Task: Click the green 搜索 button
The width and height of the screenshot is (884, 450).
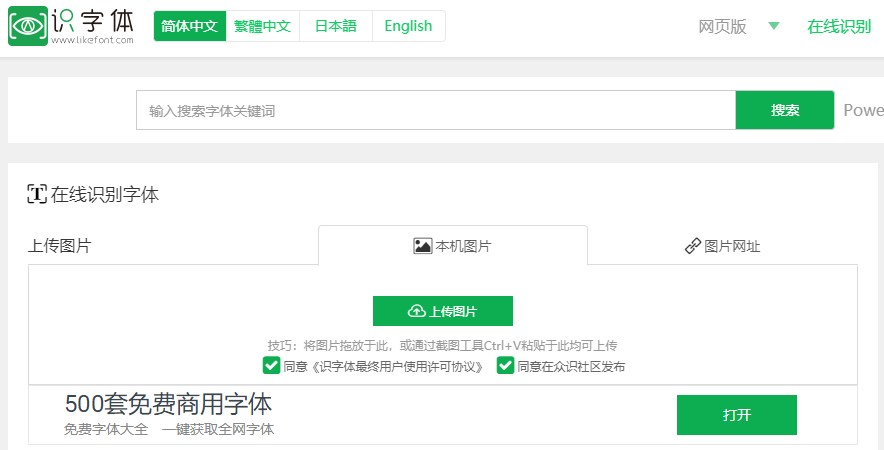Action: click(x=785, y=110)
